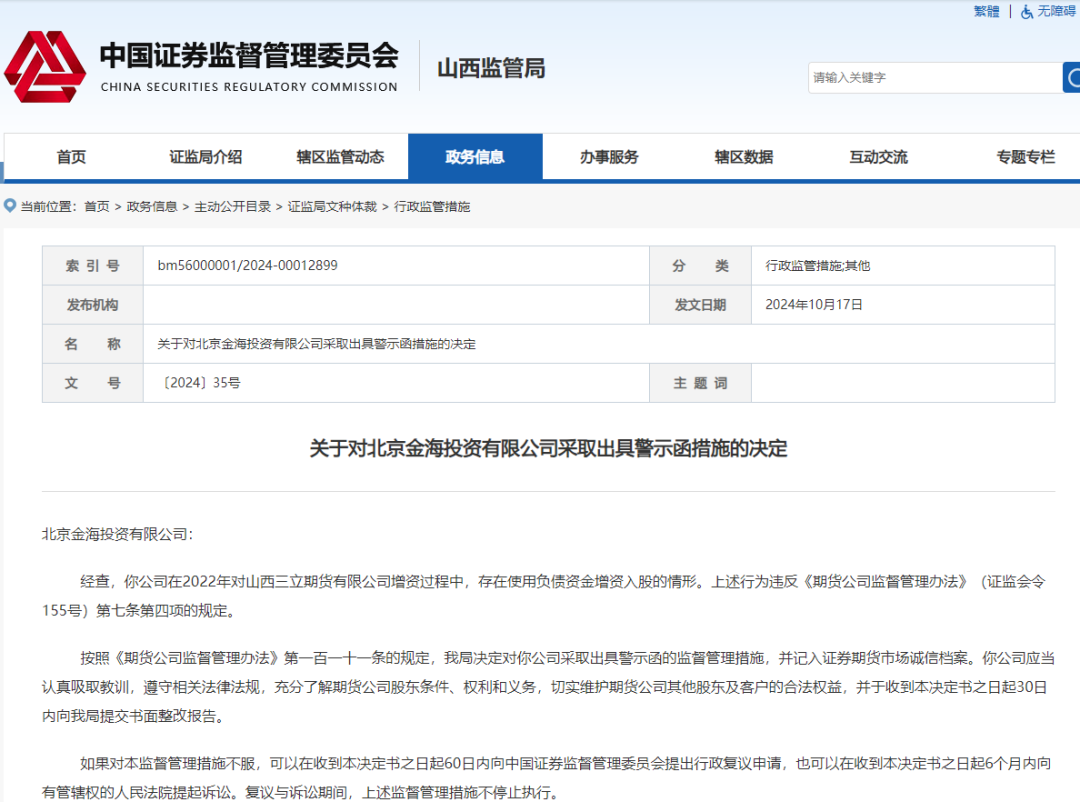1080x802 pixels.
Task: Select the 政务信息 navigation tab
Action: (475, 157)
